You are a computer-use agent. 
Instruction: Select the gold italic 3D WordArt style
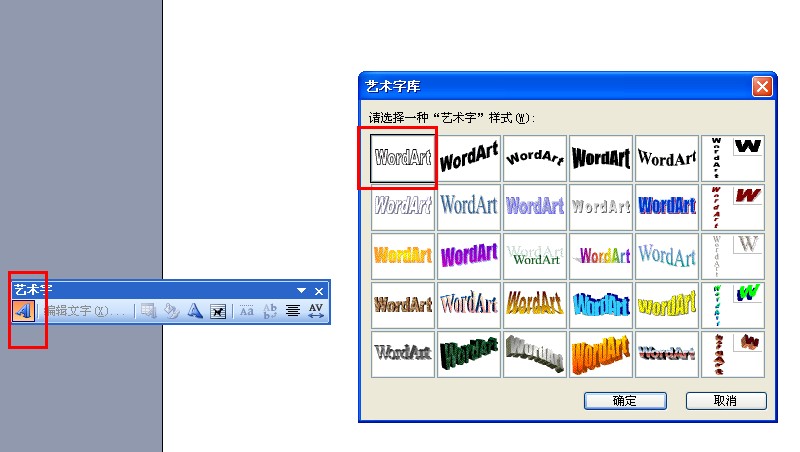pos(535,305)
